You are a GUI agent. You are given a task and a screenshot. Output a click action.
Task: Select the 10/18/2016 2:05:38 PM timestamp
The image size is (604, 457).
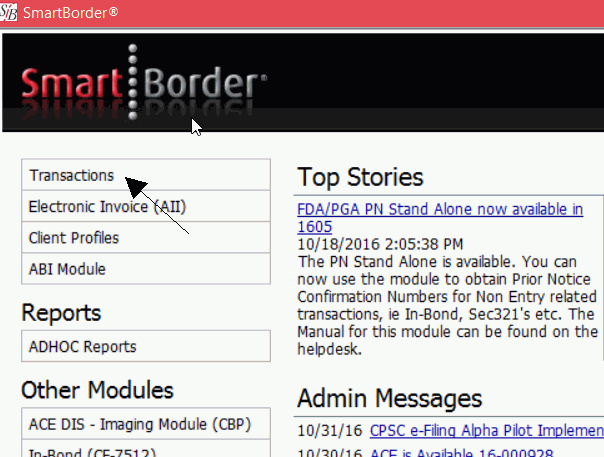tap(380, 244)
